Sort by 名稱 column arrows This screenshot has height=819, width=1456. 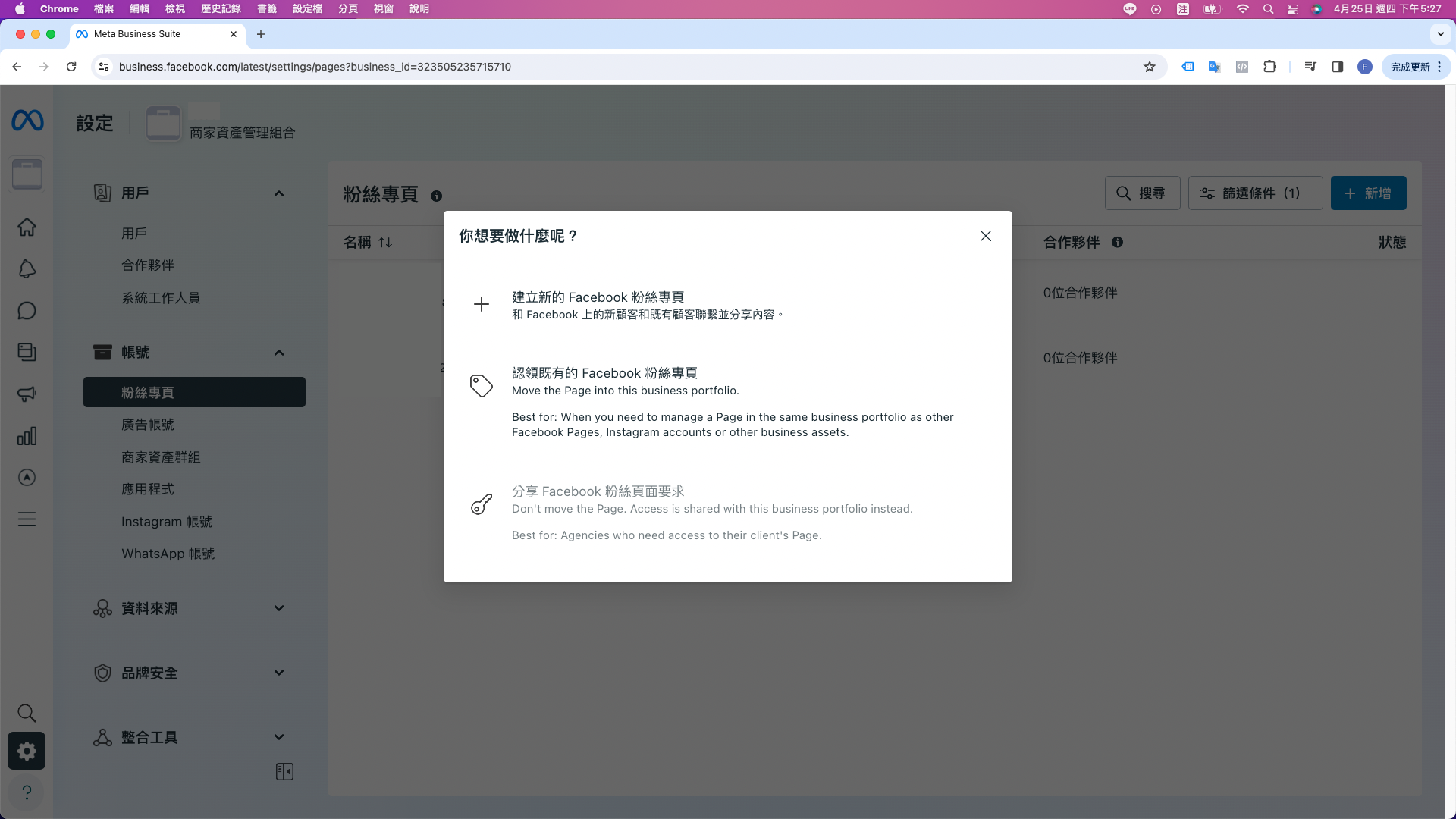coord(385,242)
